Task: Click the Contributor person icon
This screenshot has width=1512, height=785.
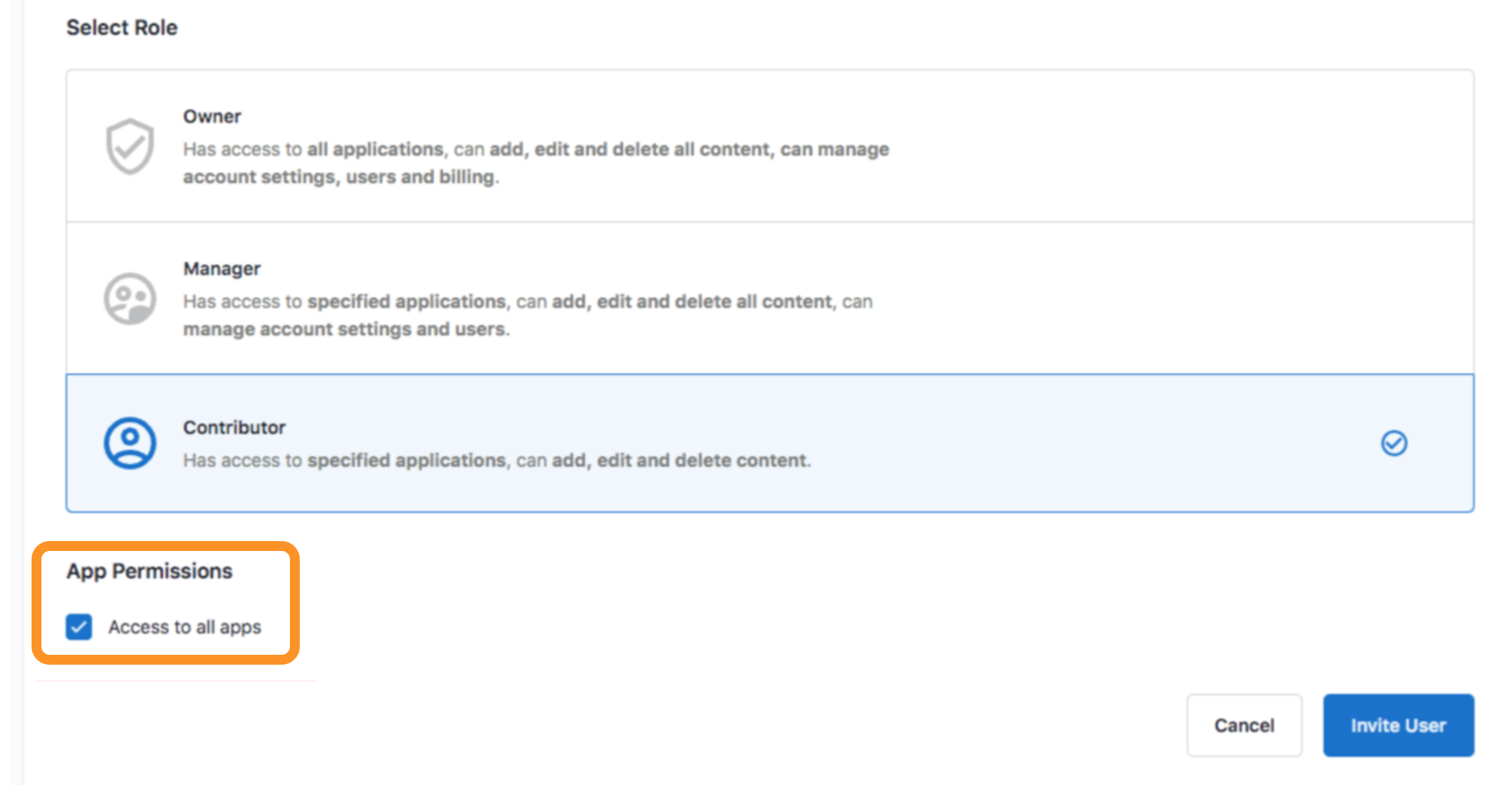Action: coord(129,442)
